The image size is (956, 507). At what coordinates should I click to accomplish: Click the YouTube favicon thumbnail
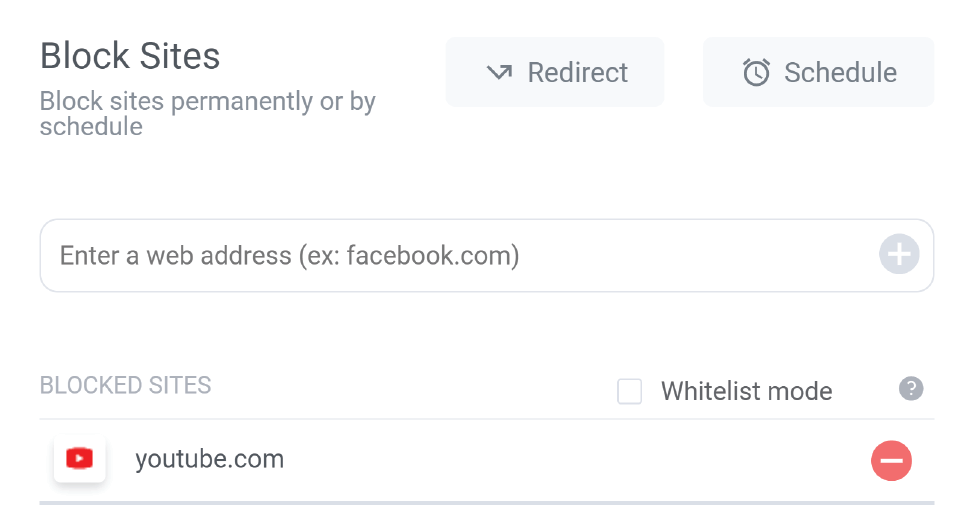coord(80,459)
